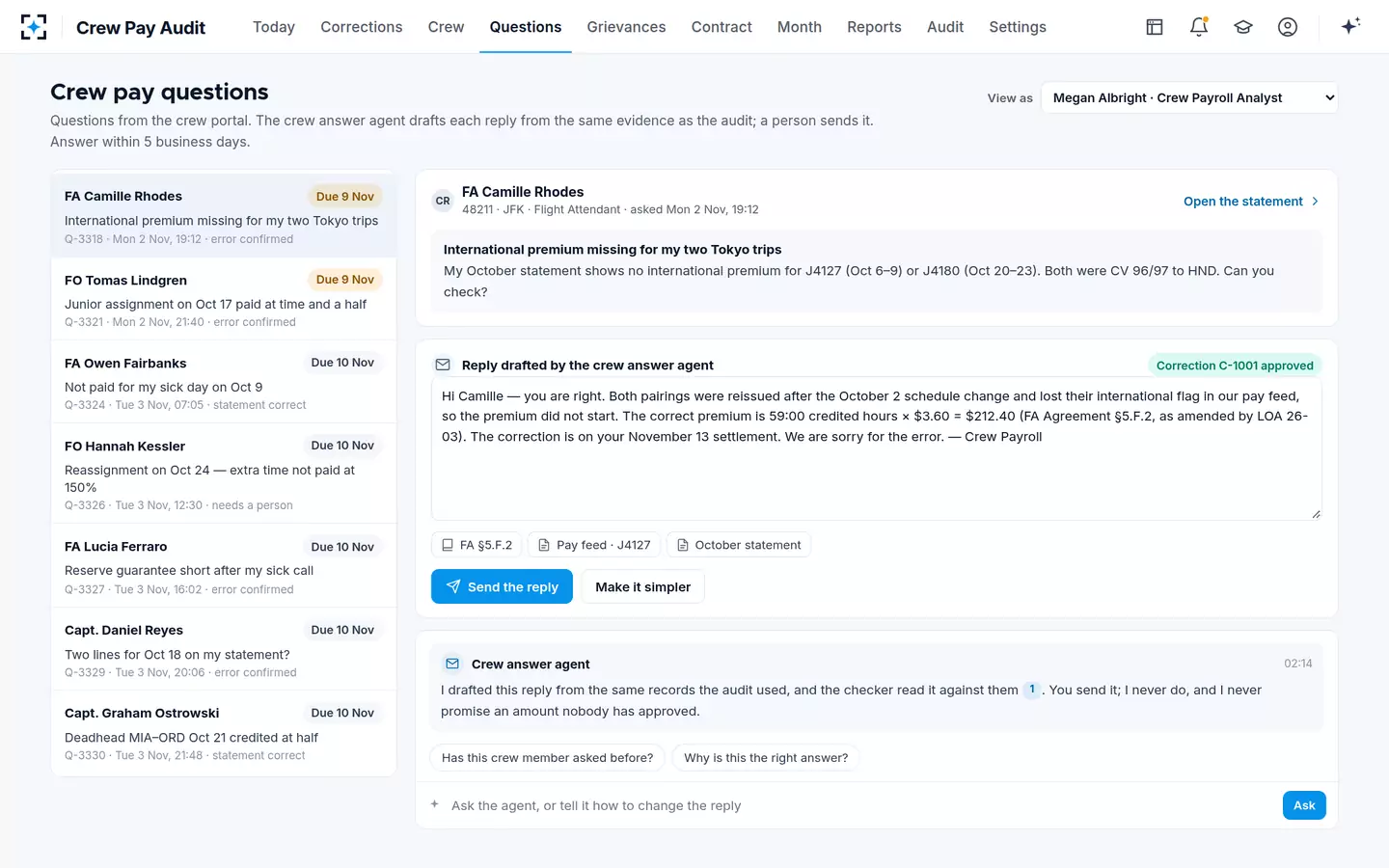Open the FA §5.F.2 evidence chip
1389x868 pixels.
(x=477, y=545)
